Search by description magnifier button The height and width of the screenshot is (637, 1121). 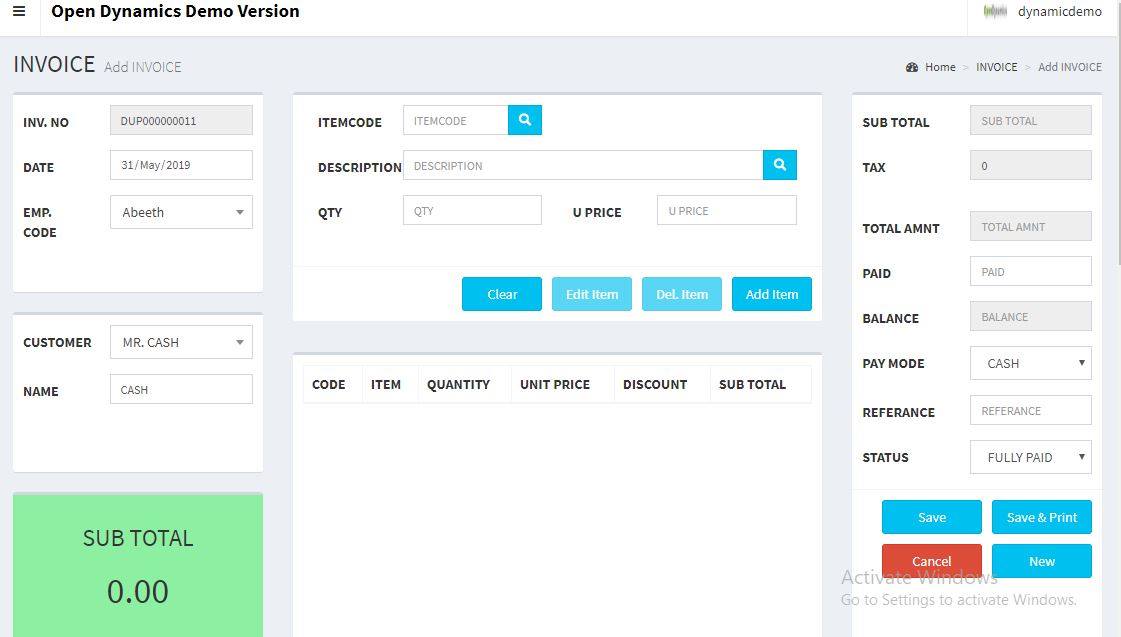(779, 165)
